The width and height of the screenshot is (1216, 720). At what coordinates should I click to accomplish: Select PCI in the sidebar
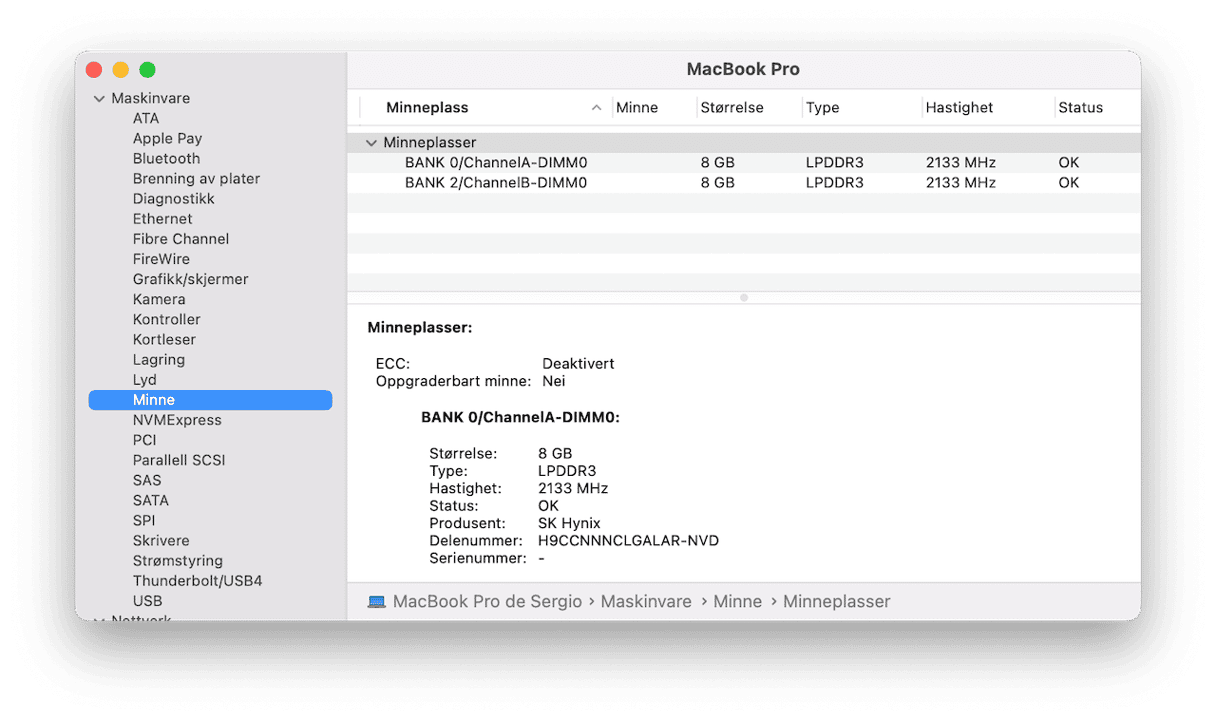coord(145,440)
